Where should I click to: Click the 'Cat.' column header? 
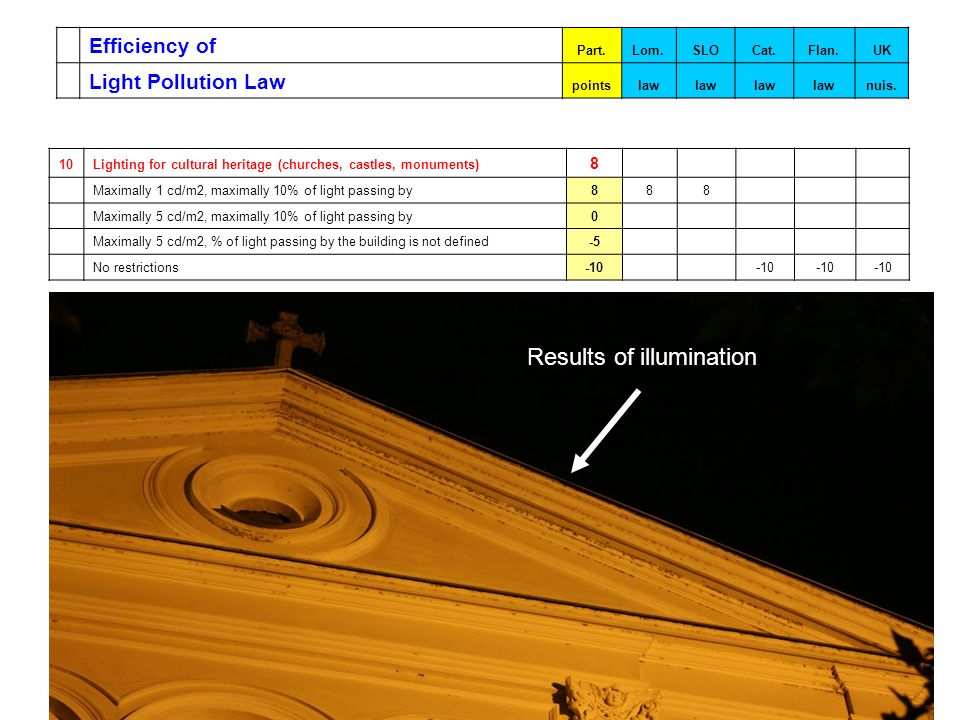[x=764, y=45]
